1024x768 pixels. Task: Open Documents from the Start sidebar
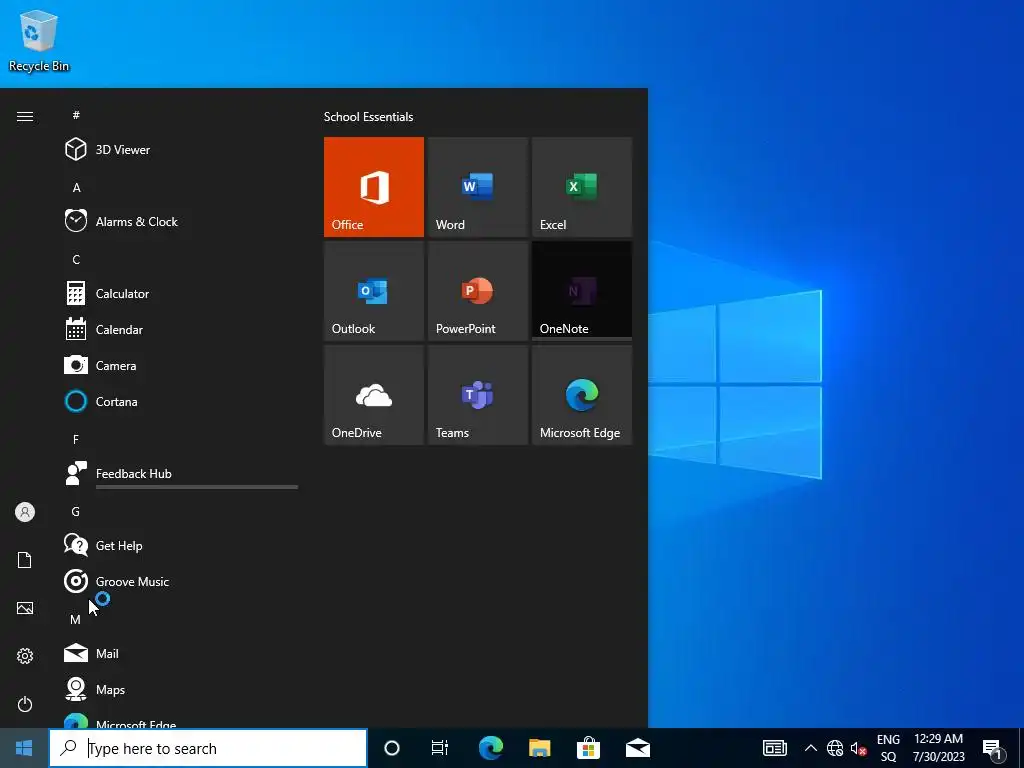click(25, 560)
